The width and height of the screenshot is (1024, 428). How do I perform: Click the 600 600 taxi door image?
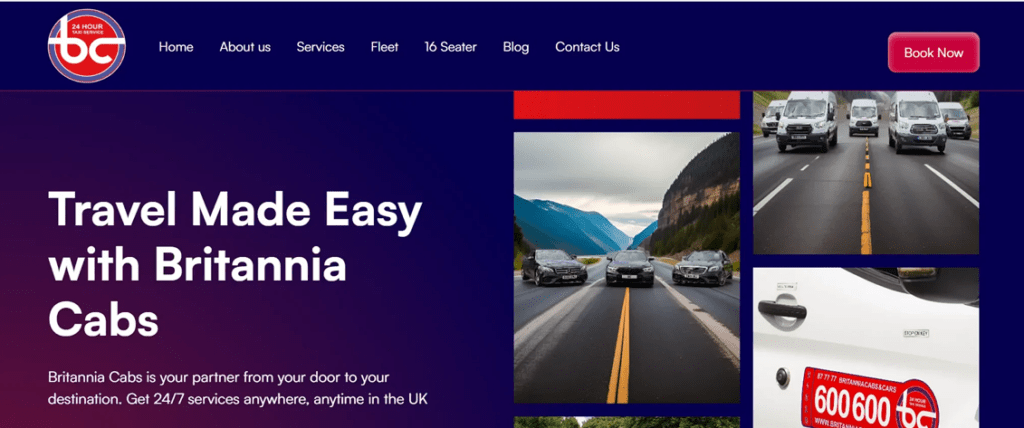coord(866,348)
